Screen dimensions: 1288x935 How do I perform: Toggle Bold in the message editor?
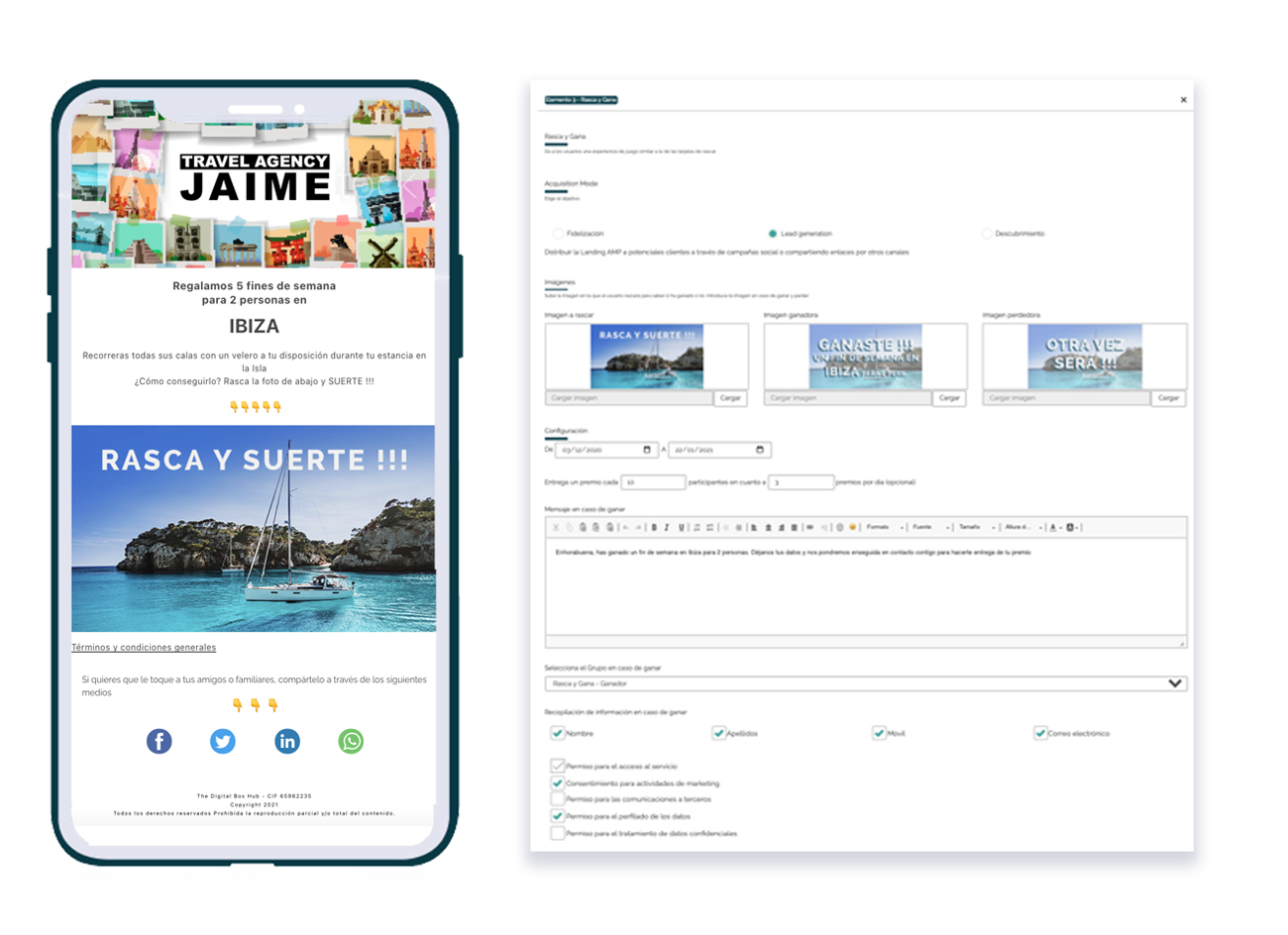(654, 527)
